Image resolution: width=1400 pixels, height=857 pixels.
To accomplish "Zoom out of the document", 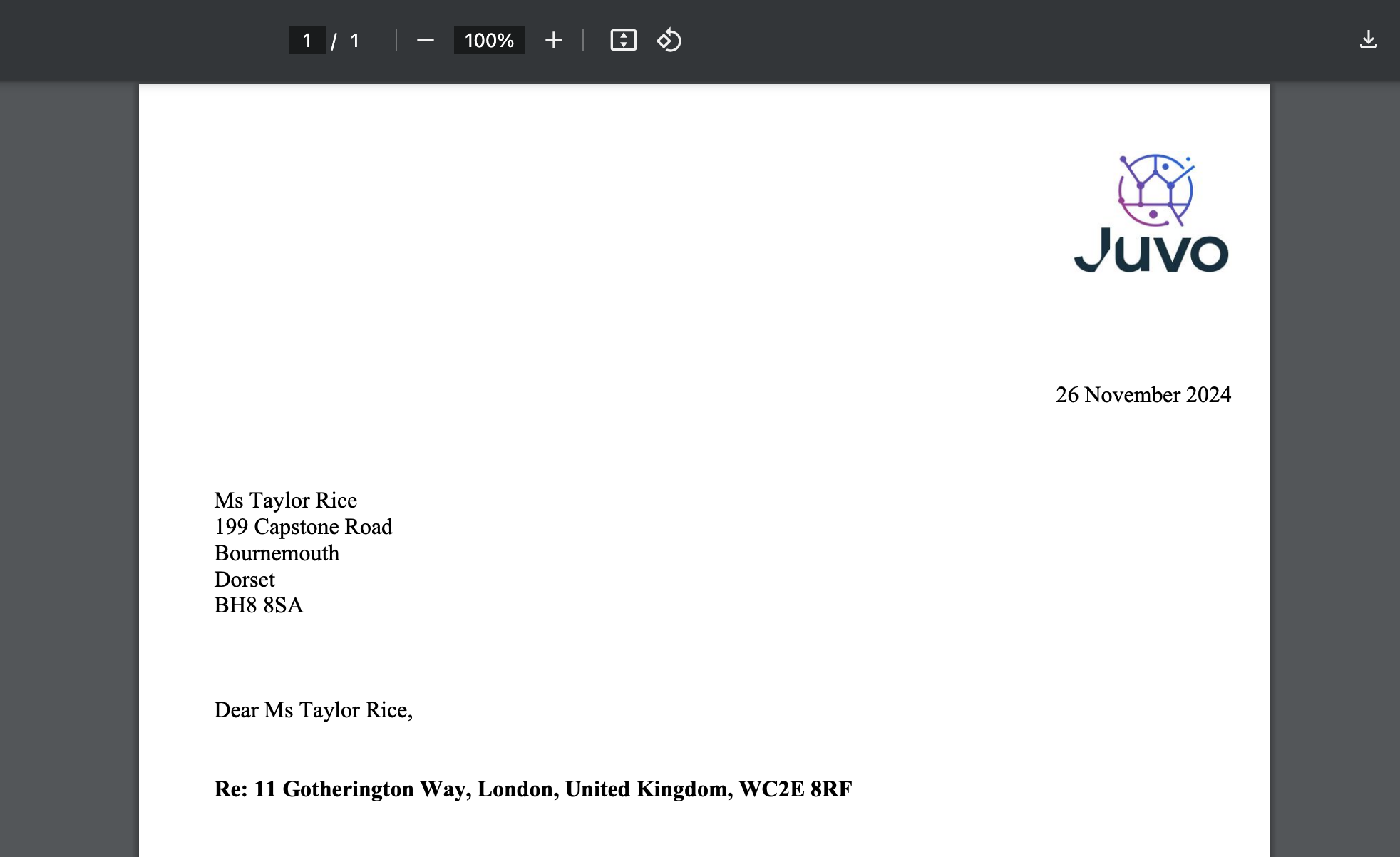I will [426, 40].
